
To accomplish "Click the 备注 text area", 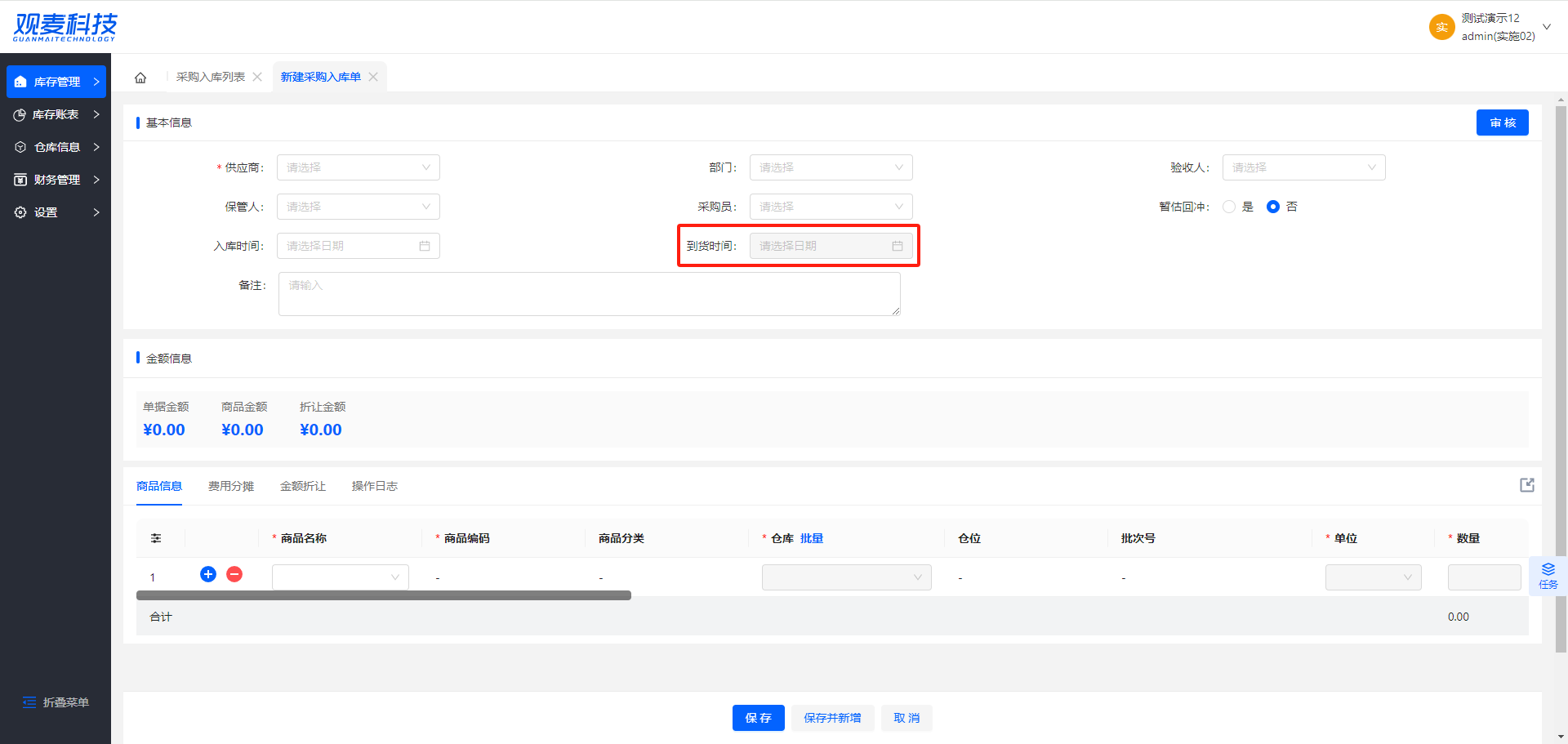I will coord(590,294).
